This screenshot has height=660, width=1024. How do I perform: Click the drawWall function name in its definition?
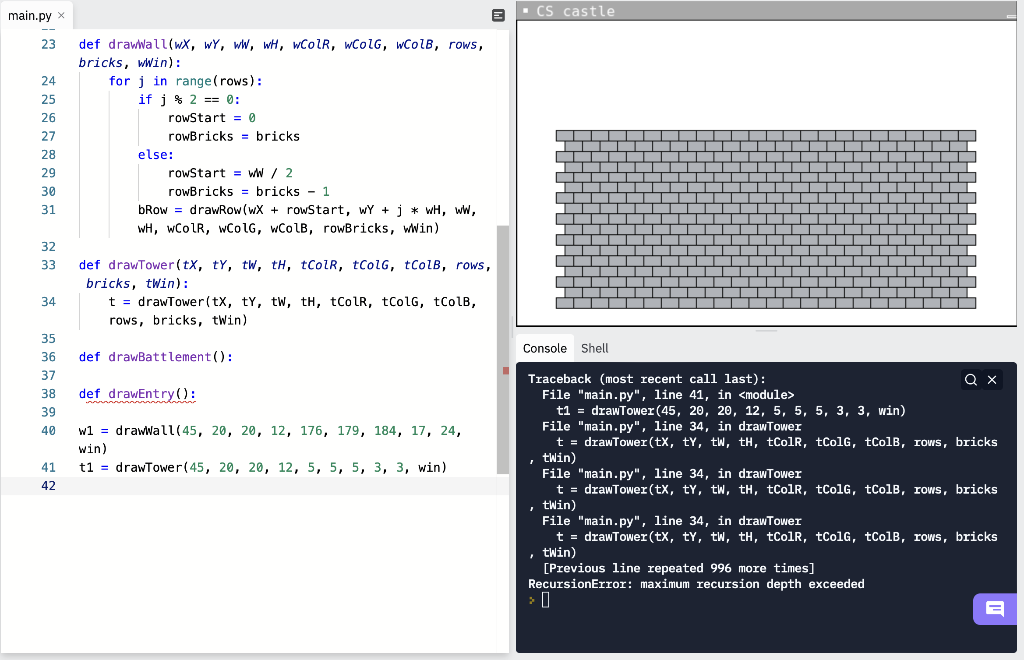pos(138,44)
